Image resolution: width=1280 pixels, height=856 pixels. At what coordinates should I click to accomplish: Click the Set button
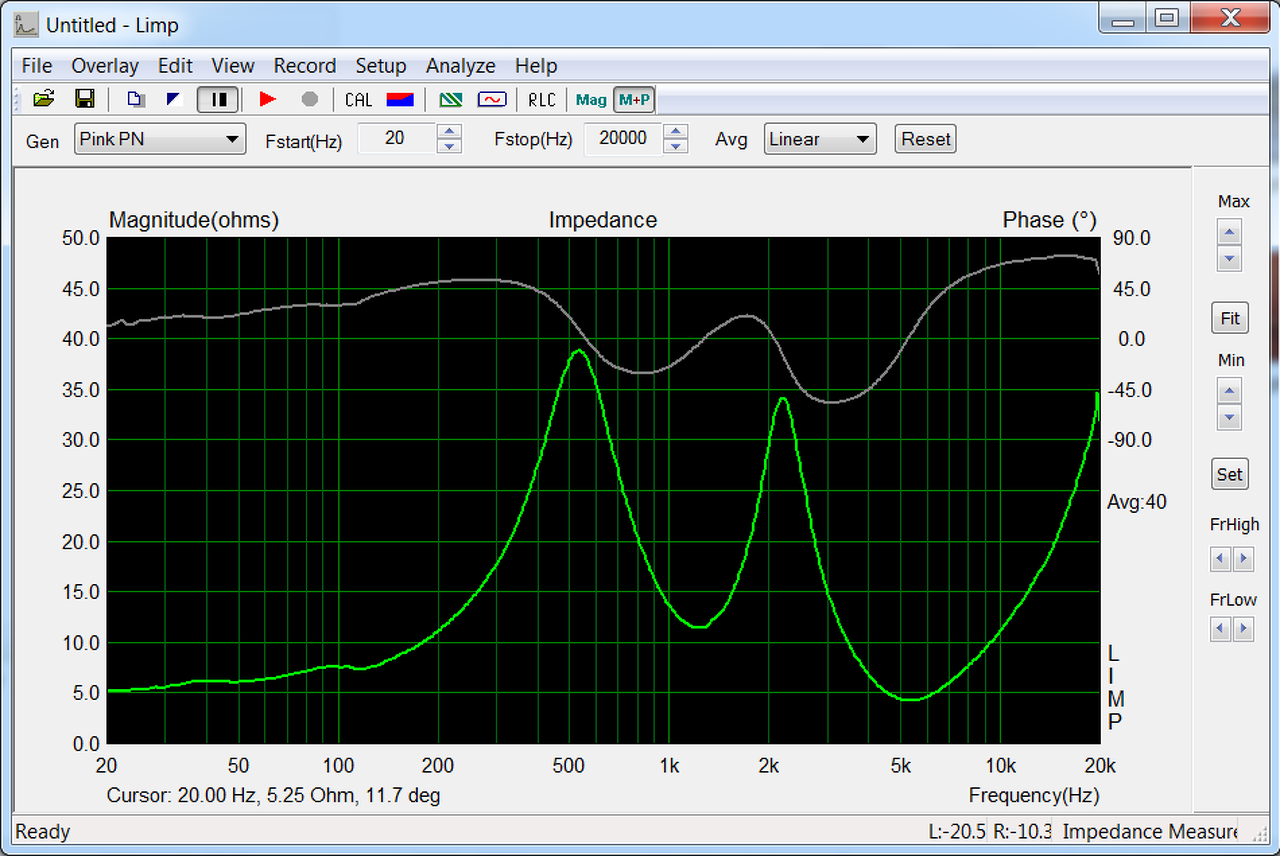1230,474
